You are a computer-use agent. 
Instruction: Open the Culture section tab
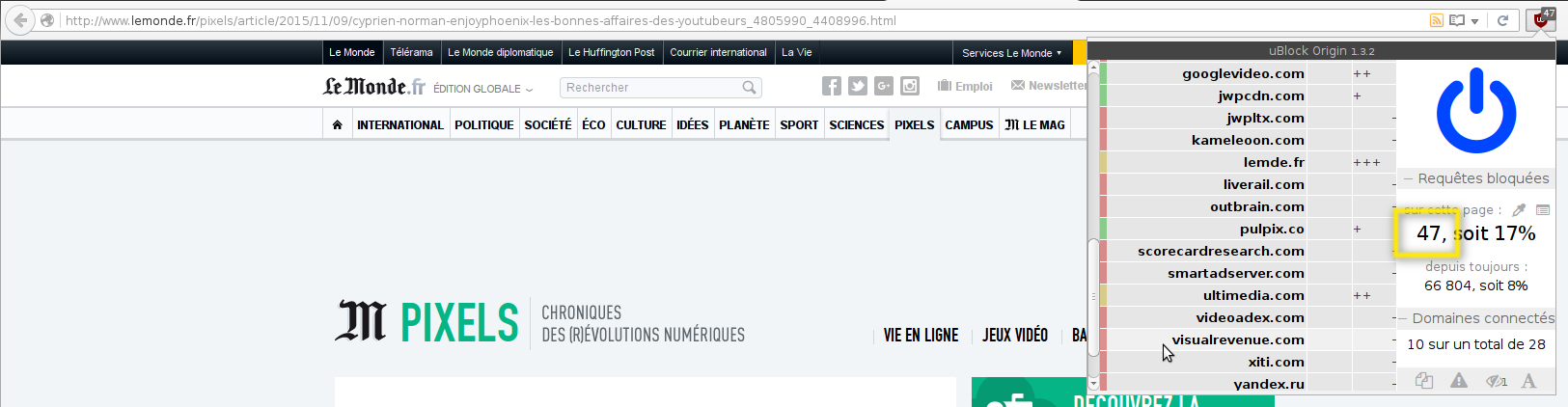click(x=642, y=125)
